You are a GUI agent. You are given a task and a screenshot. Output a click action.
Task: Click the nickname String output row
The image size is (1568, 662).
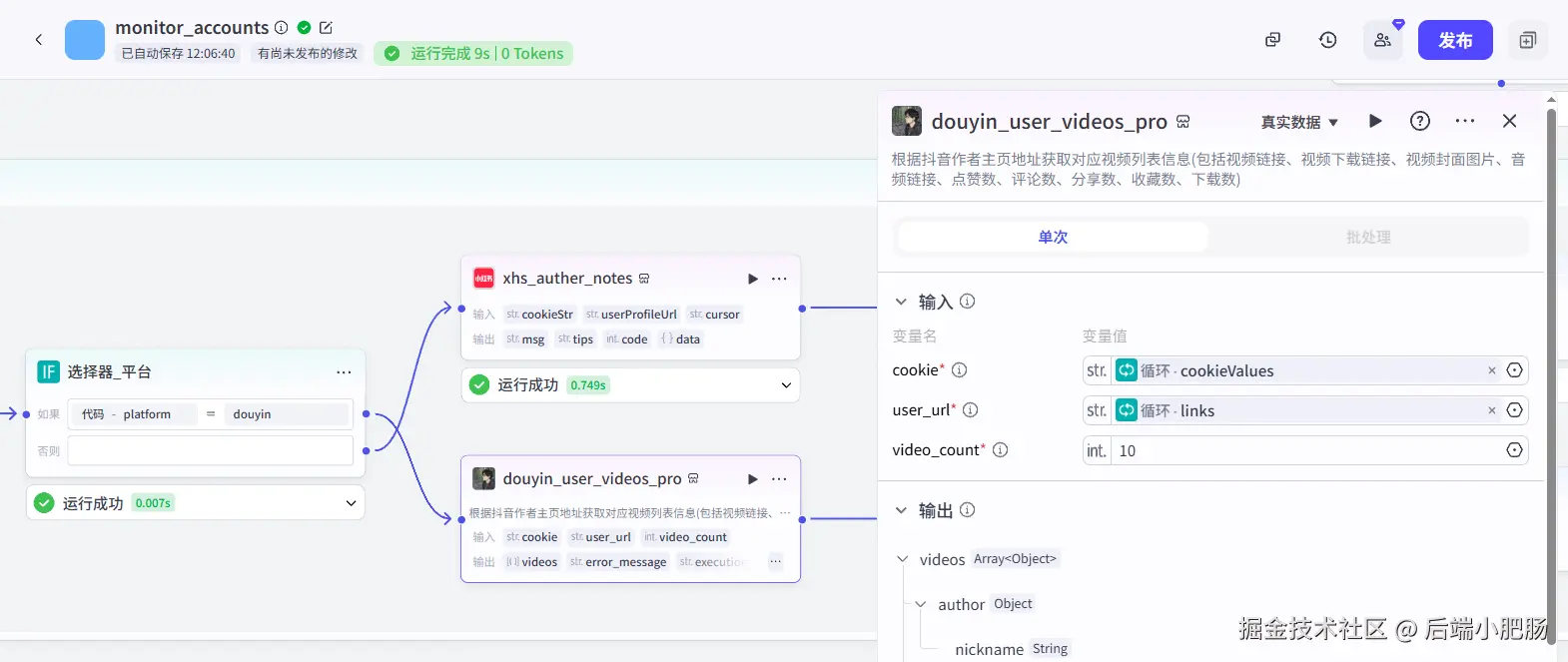point(1011,649)
